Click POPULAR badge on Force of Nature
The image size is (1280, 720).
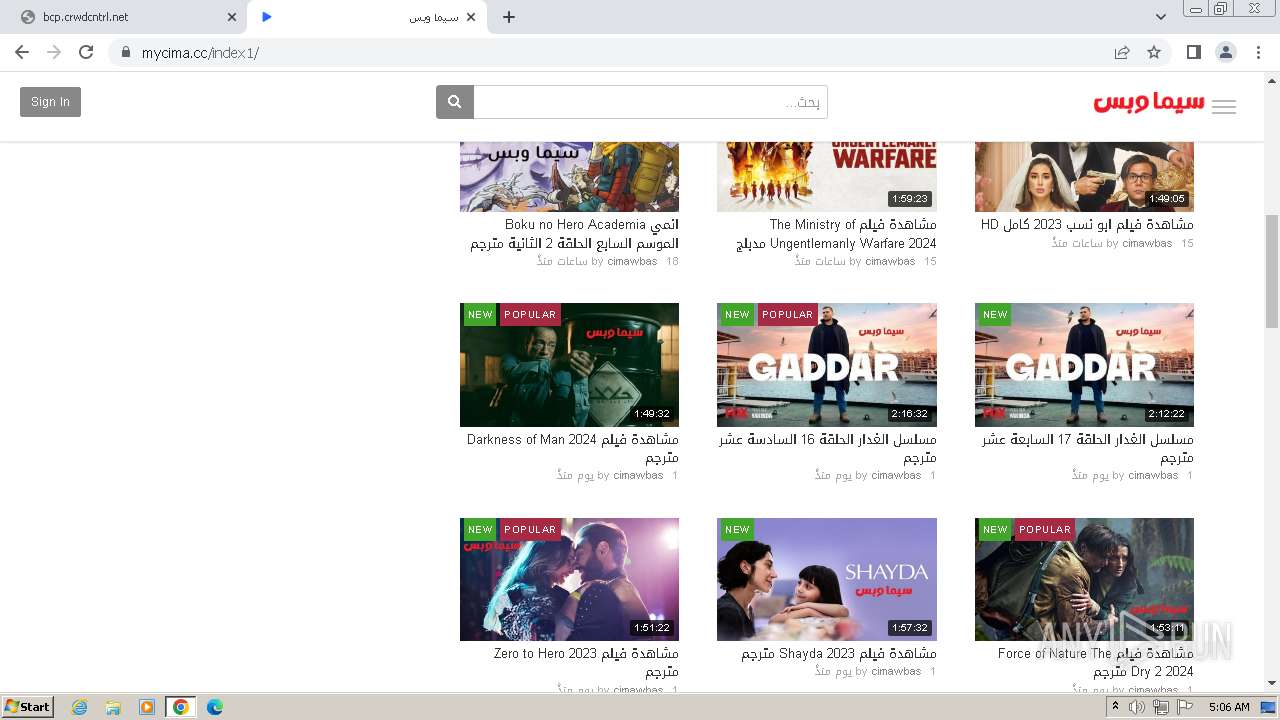pos(1045,529)
